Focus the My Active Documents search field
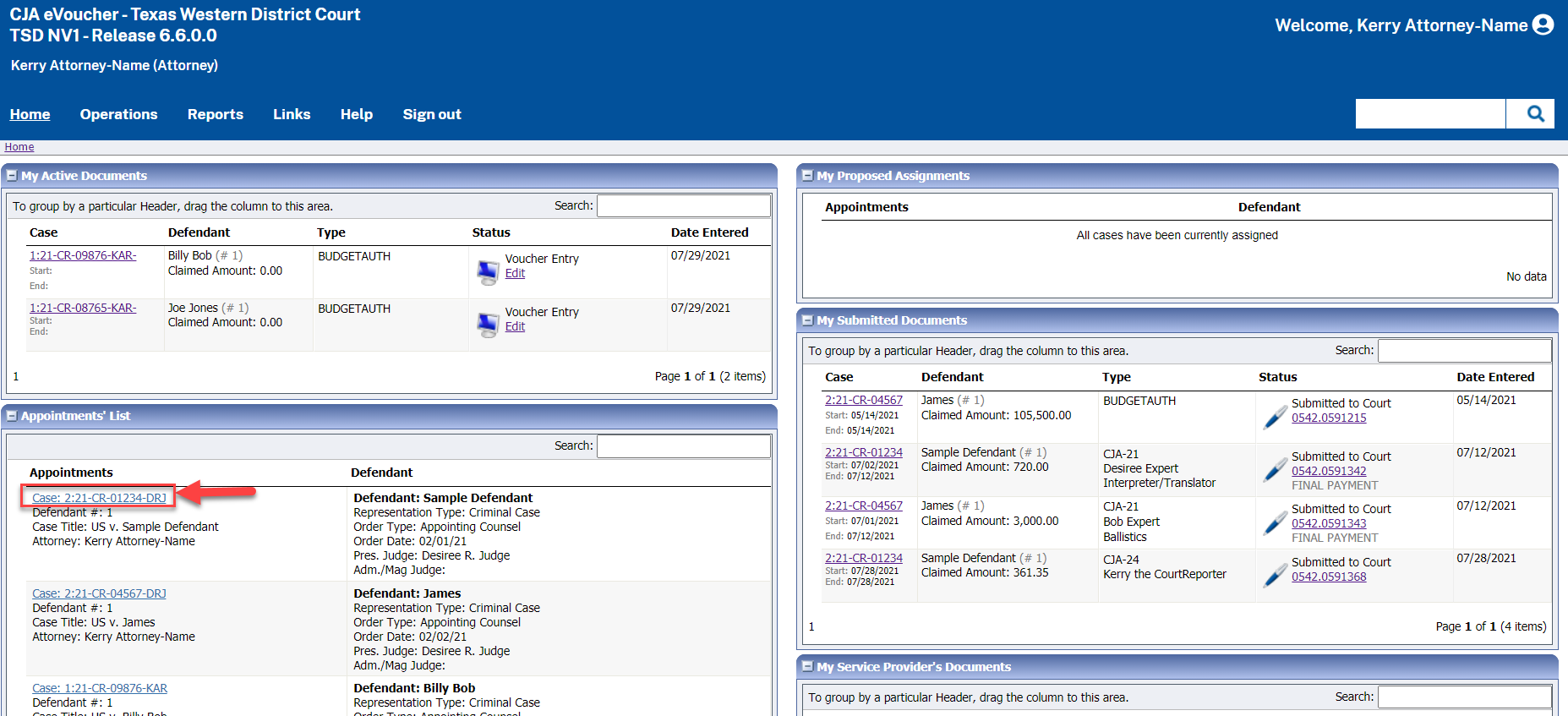Viewport: 1568px width, 716px height. (683, 205)
